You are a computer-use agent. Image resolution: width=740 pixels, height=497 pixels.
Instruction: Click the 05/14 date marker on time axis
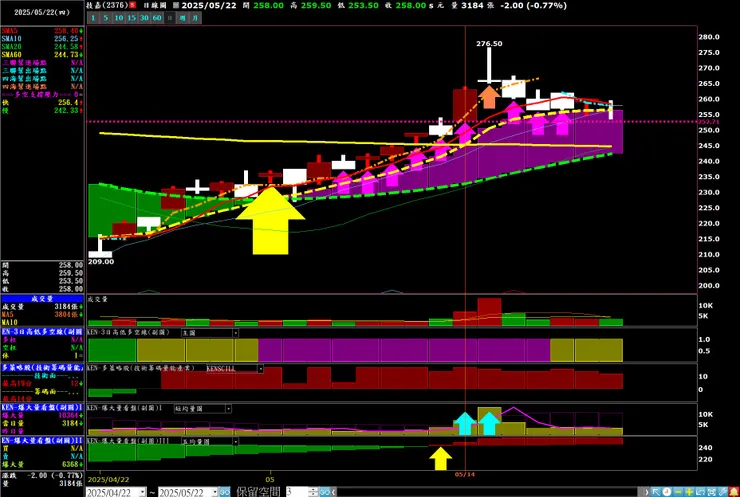[x=464, y=474]
